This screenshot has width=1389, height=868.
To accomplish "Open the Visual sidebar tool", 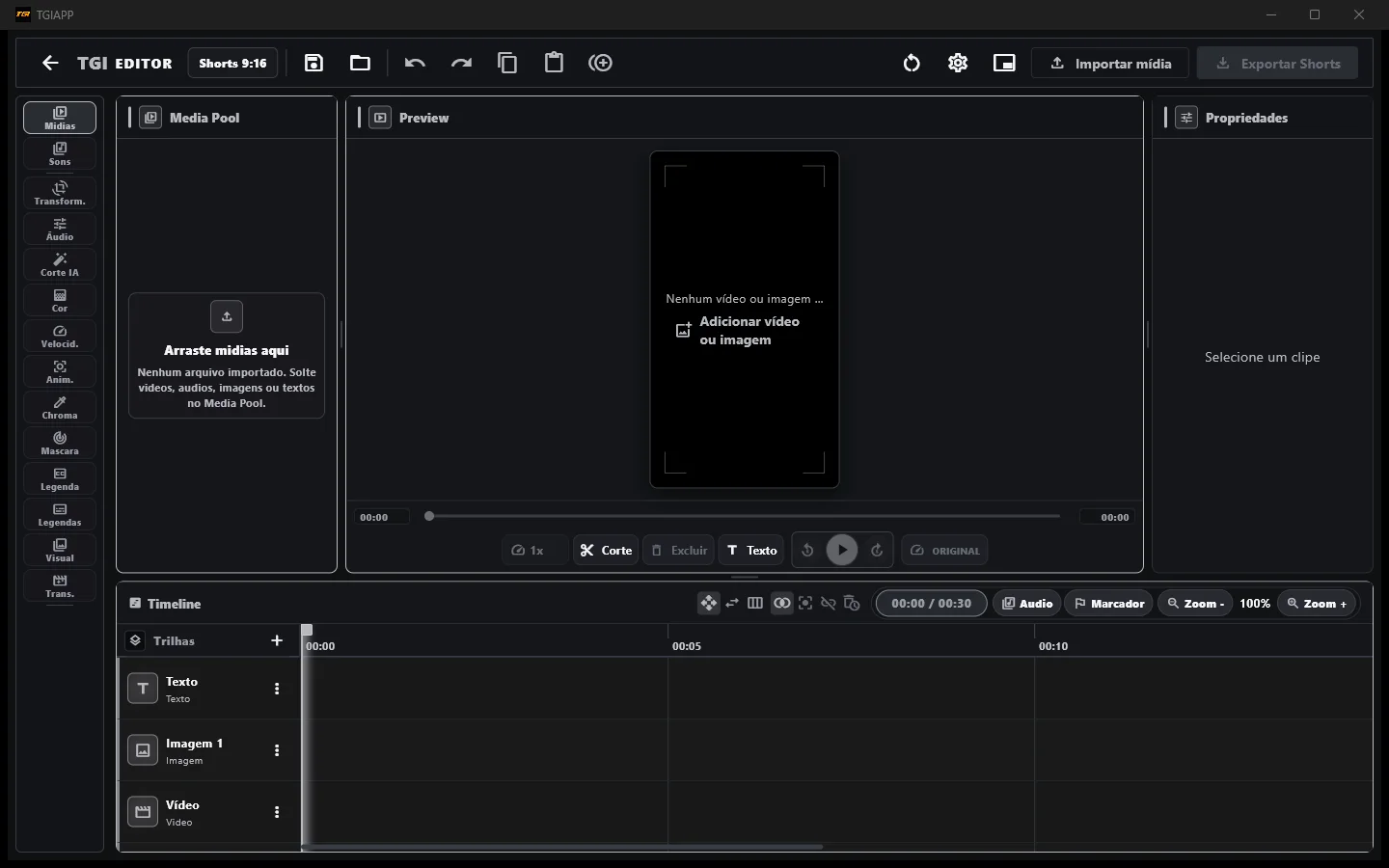I will point(60,550).
